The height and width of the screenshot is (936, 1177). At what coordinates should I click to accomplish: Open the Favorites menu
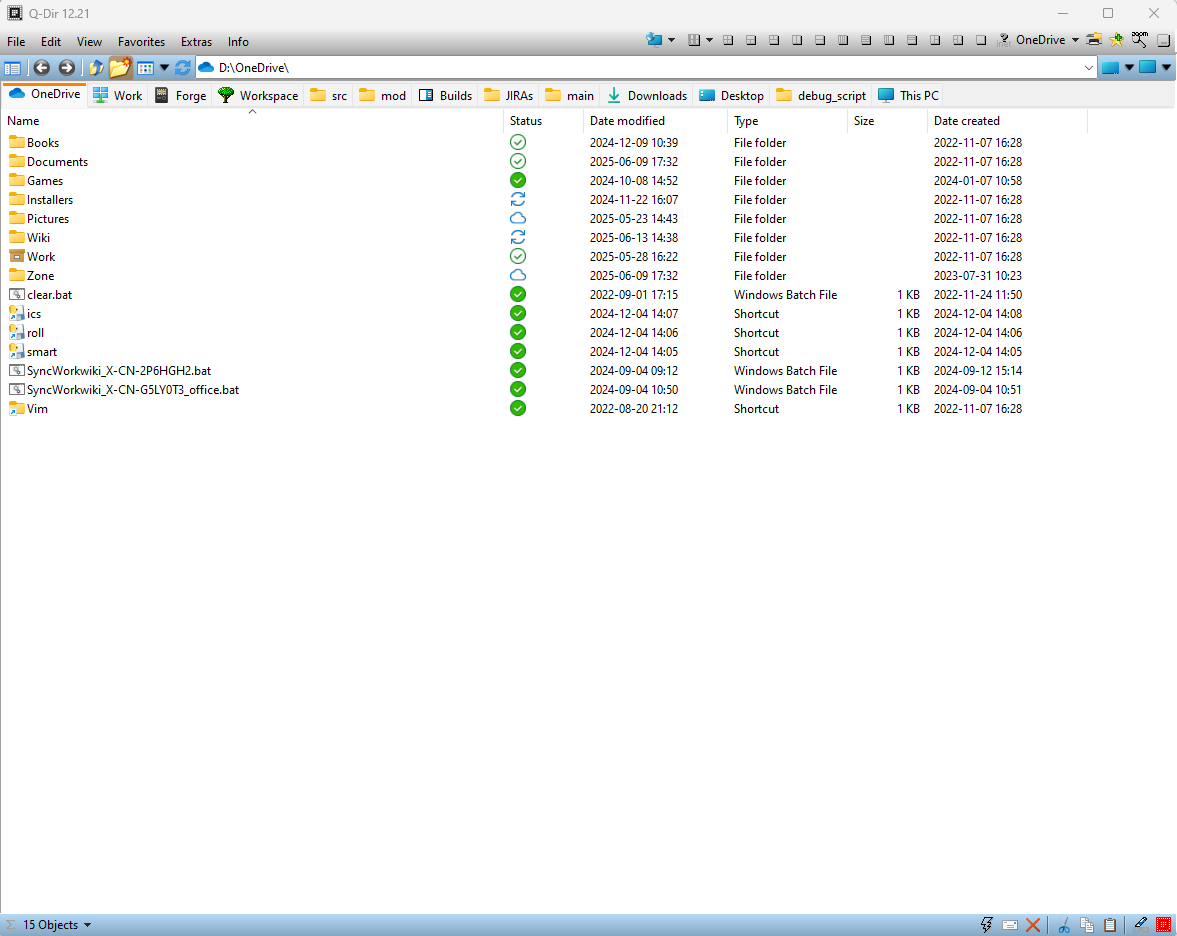pyautogui.click(x=141, y=42)
